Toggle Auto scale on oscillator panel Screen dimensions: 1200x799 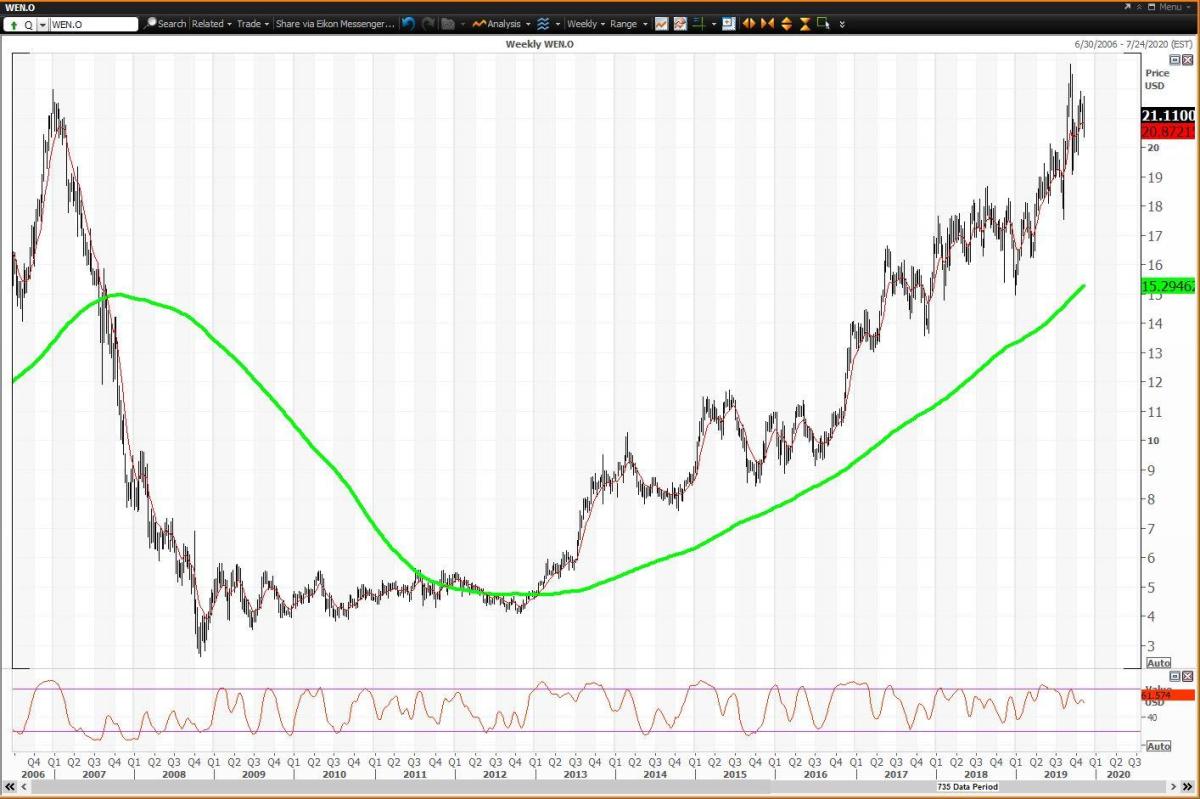pyautogui.click(x=1157, y=746)
